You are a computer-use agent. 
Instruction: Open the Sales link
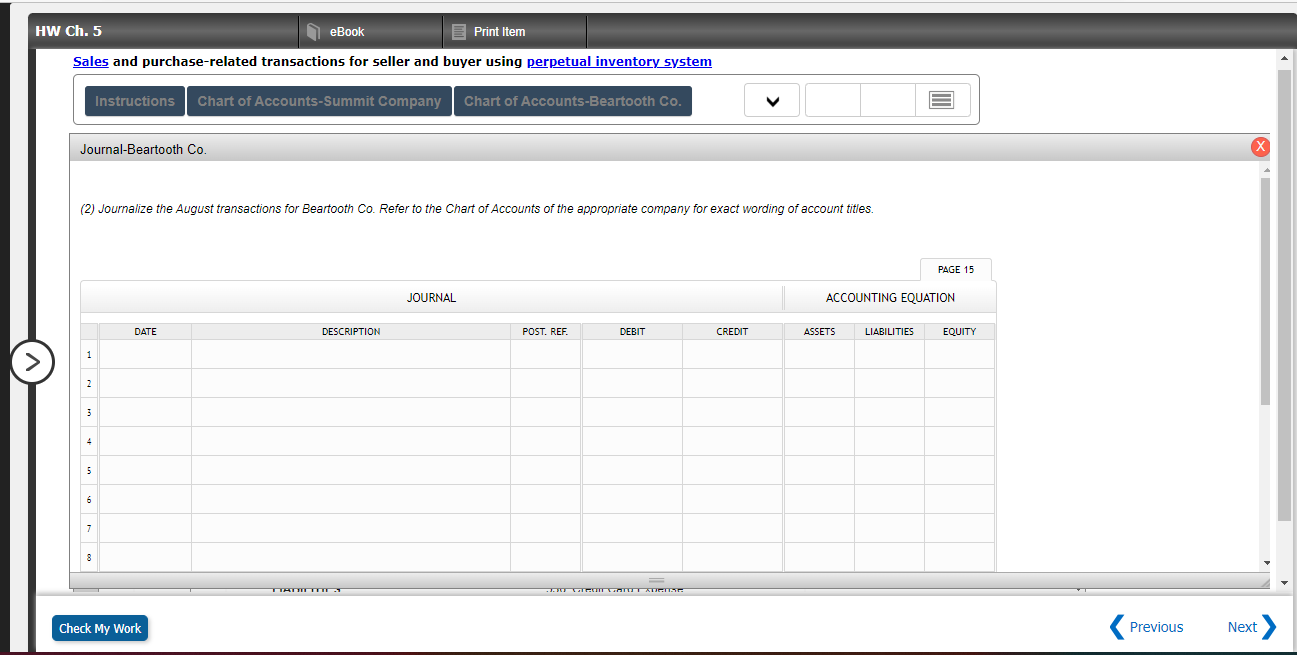click(x=90, y=61)
